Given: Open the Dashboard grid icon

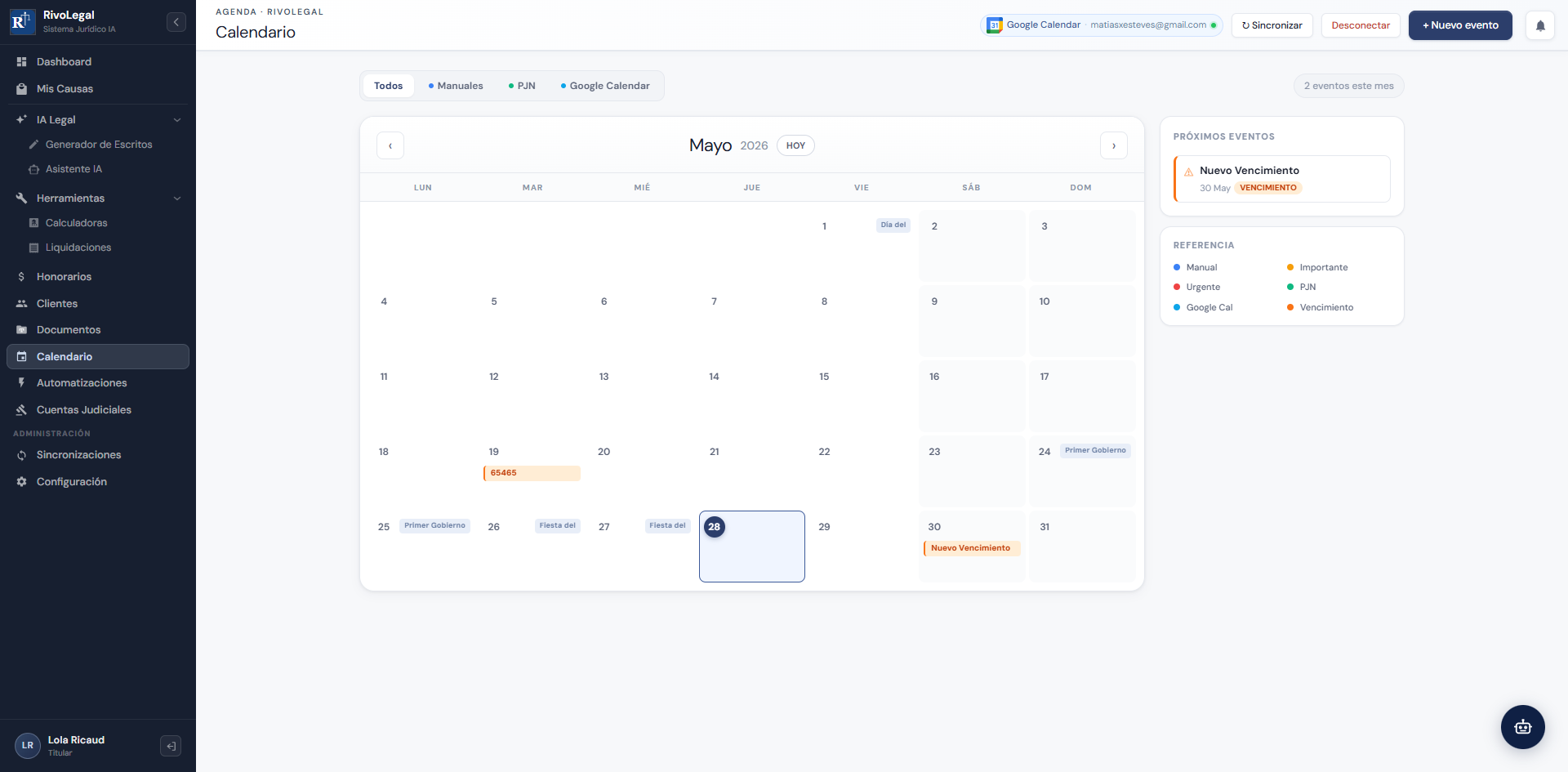Looking at the screenshot, I should coord(22,62).
